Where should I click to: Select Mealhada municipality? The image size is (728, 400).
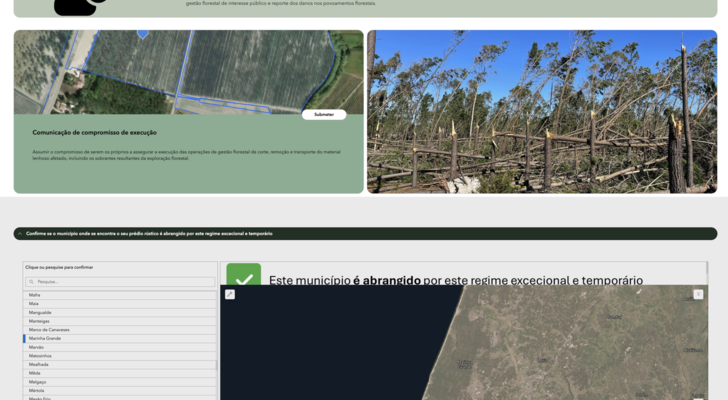pos(39,364)
